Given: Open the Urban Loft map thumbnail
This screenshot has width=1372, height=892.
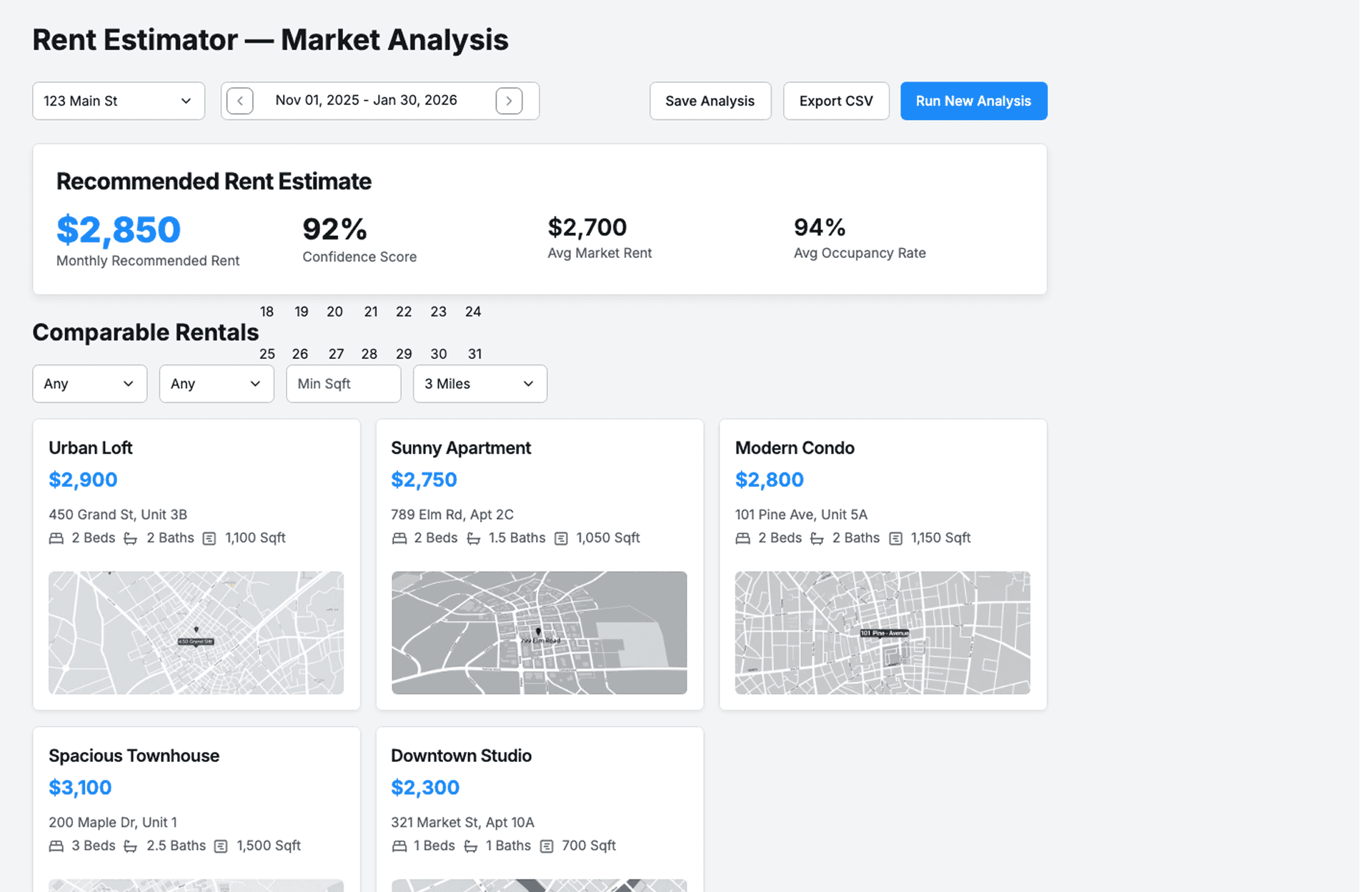Looking at the screenshot, I should (196, 633).
